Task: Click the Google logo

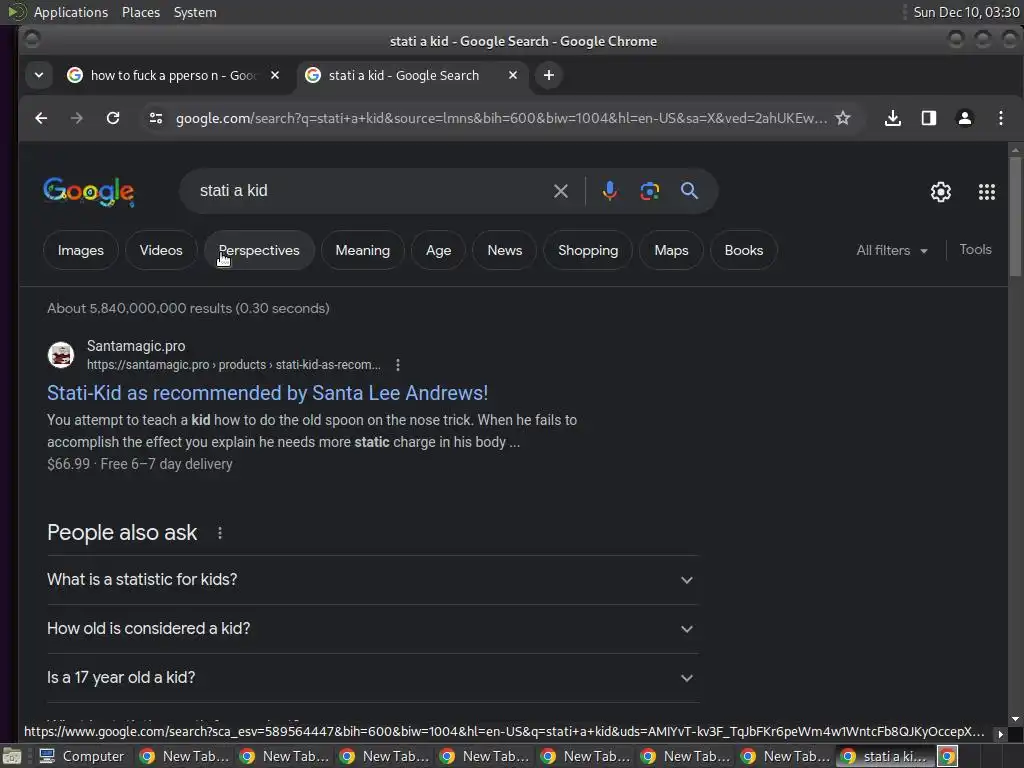Action: click(x=89, y=192)
